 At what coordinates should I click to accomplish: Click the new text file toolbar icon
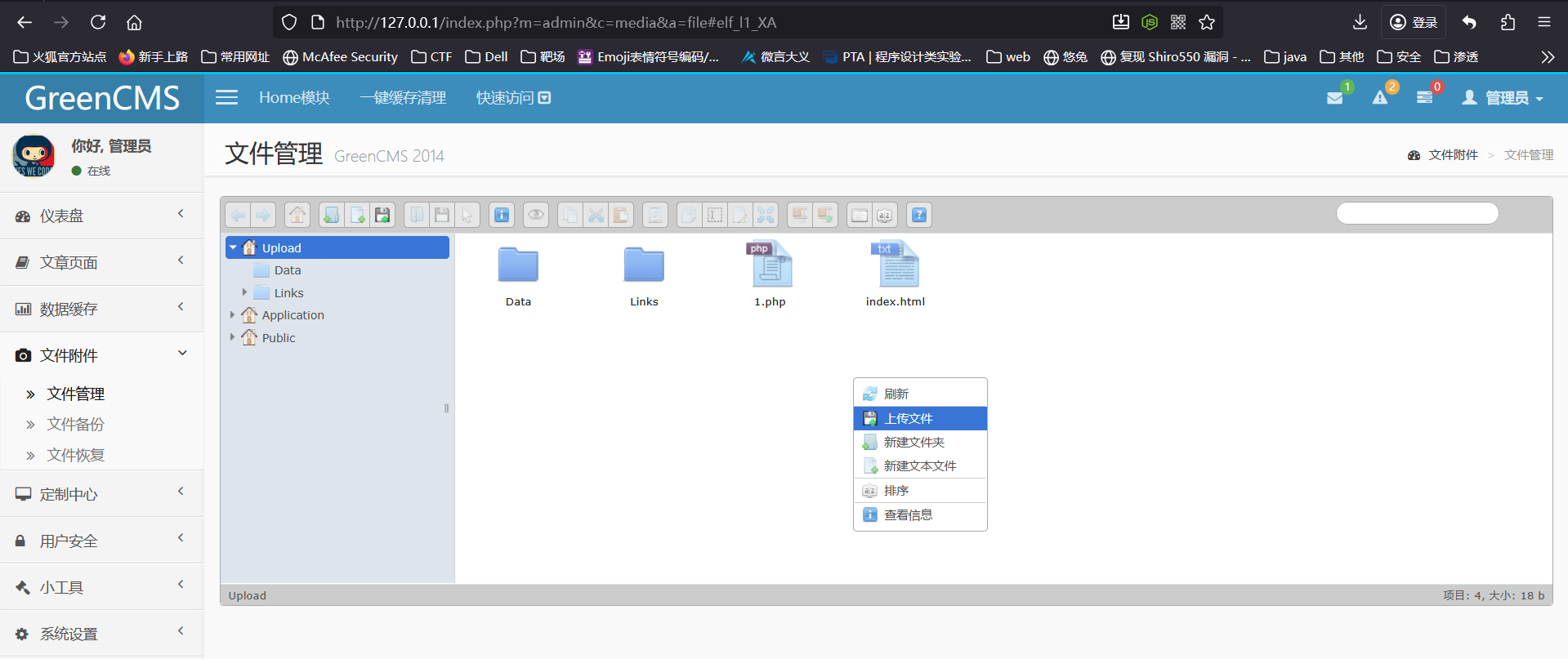coord(357,215)
